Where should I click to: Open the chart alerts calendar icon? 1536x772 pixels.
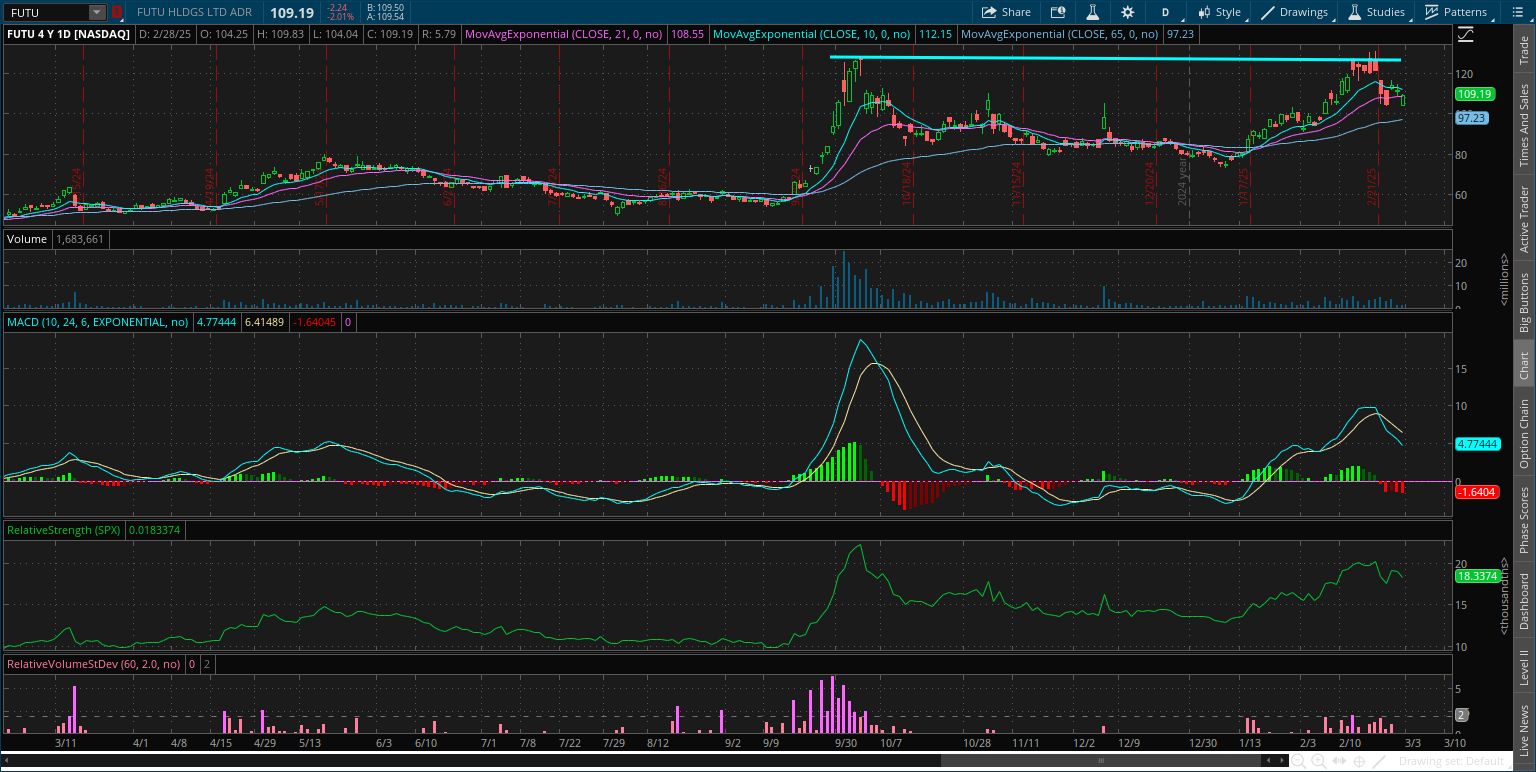click(1058, 12)
